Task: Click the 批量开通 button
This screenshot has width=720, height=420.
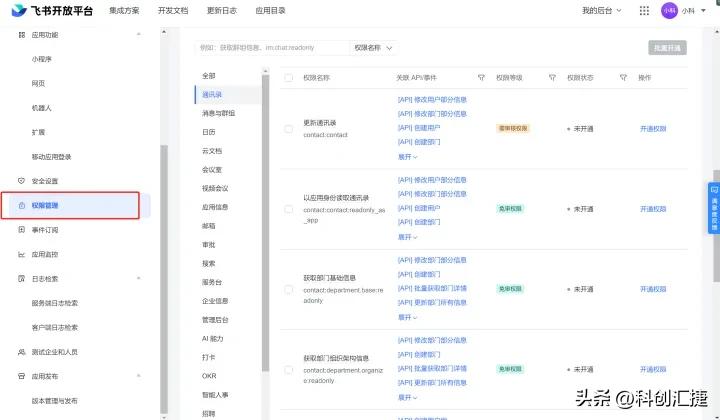Action: point(667,47)
